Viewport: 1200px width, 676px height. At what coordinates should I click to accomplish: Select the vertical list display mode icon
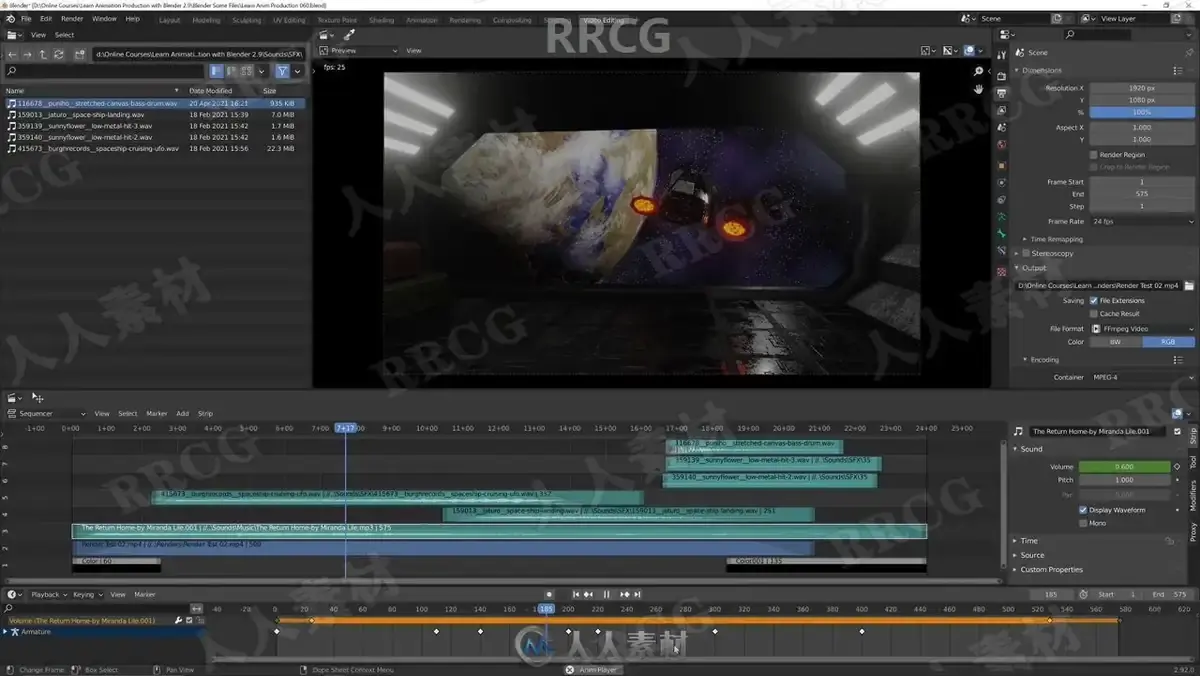pos(217,71)
